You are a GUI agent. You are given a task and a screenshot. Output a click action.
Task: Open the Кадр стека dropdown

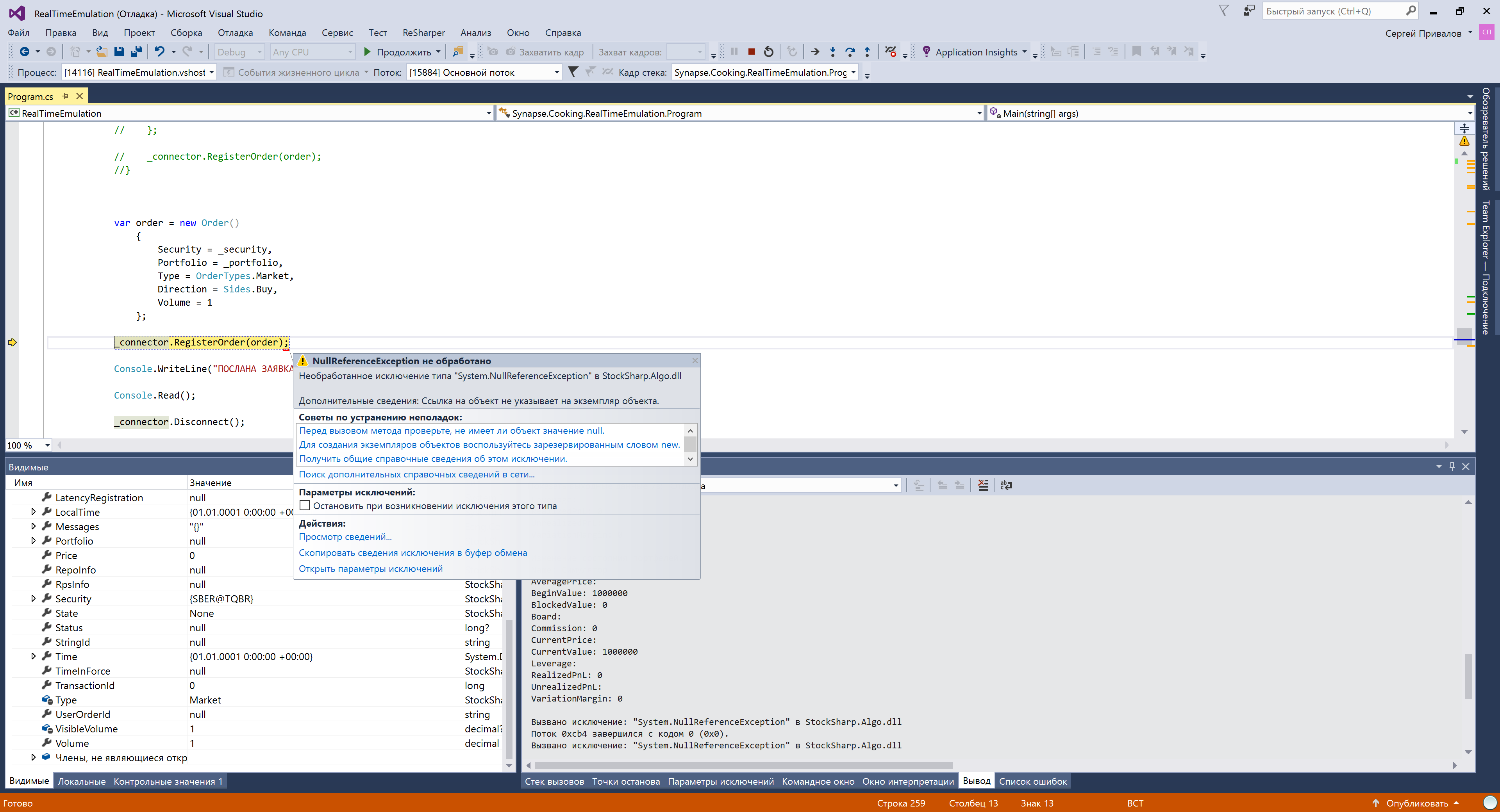764,72
